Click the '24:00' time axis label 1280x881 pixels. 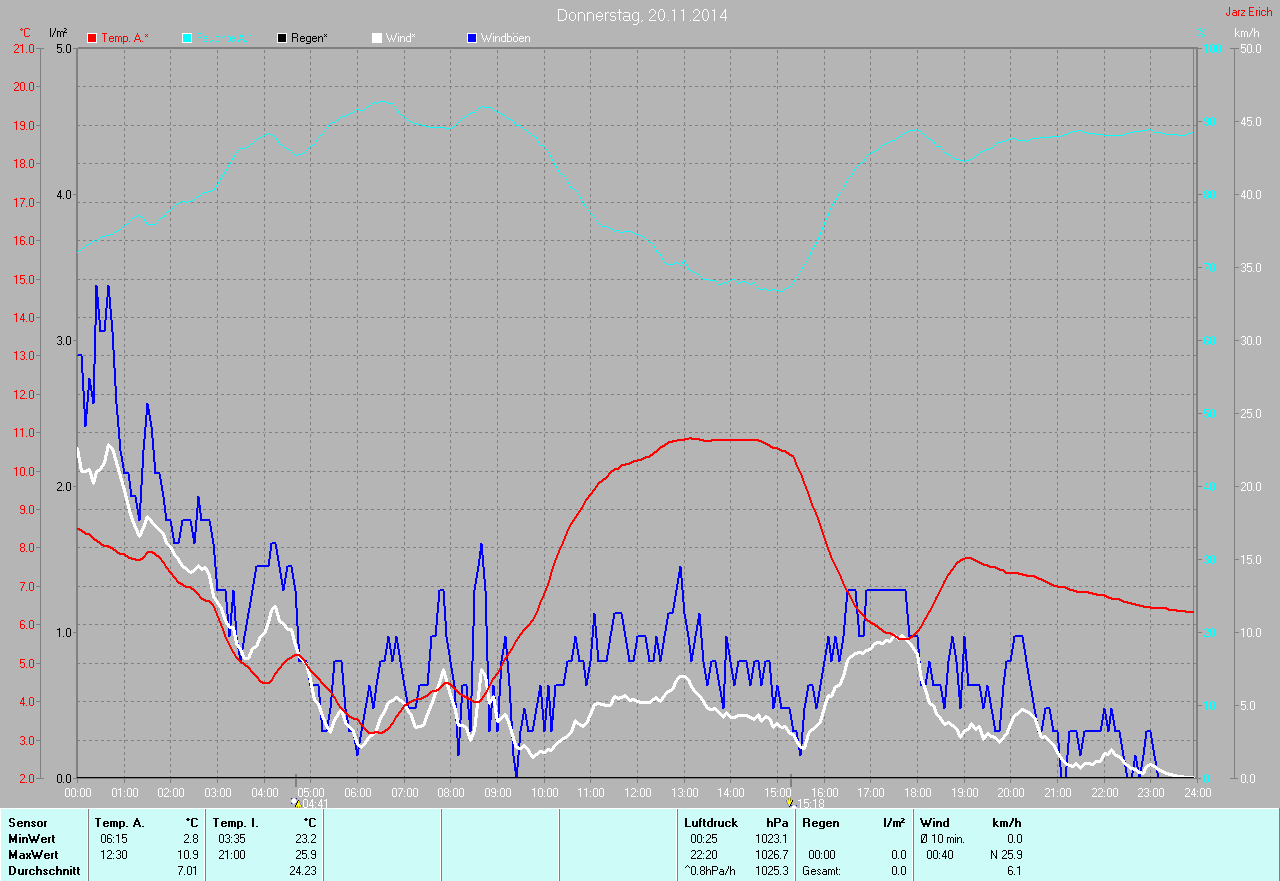tap(1197, 793)
